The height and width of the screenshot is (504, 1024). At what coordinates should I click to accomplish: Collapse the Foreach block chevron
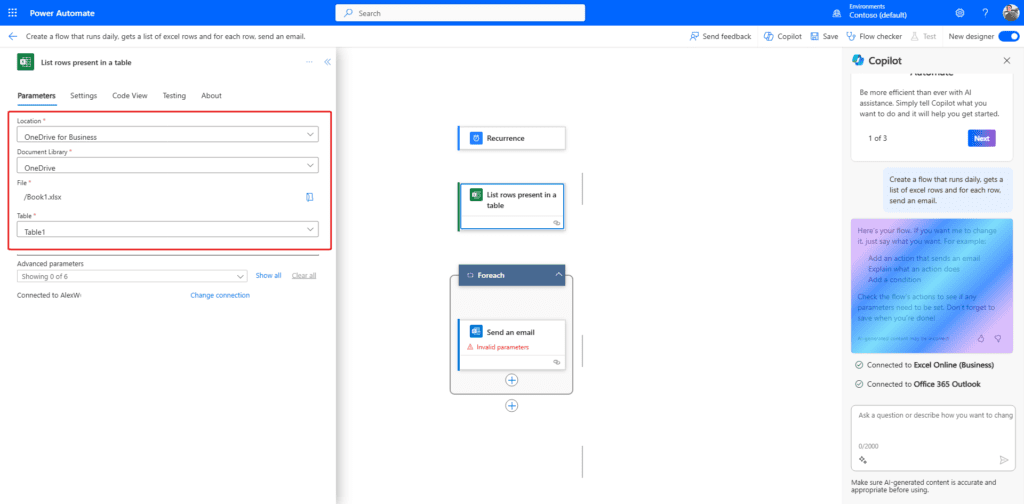tap(558, 274)
